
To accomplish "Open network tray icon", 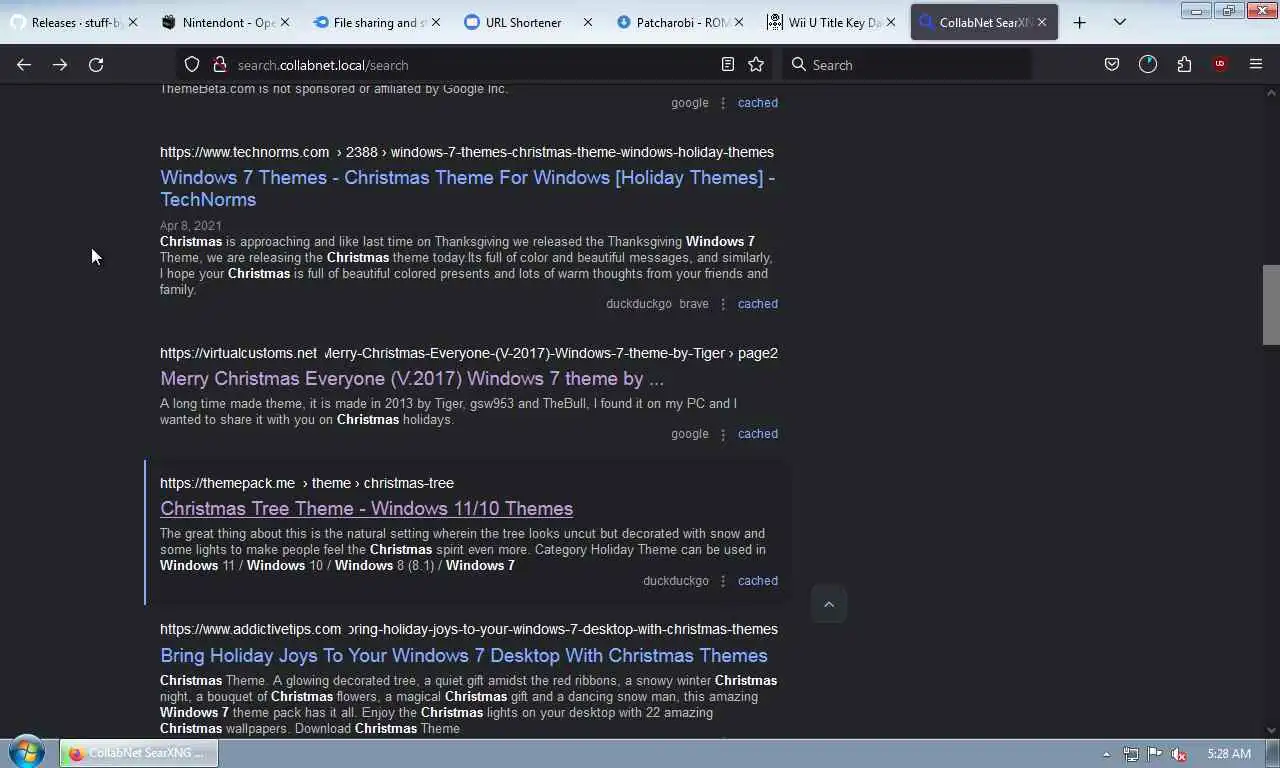I will [1131, 754].
